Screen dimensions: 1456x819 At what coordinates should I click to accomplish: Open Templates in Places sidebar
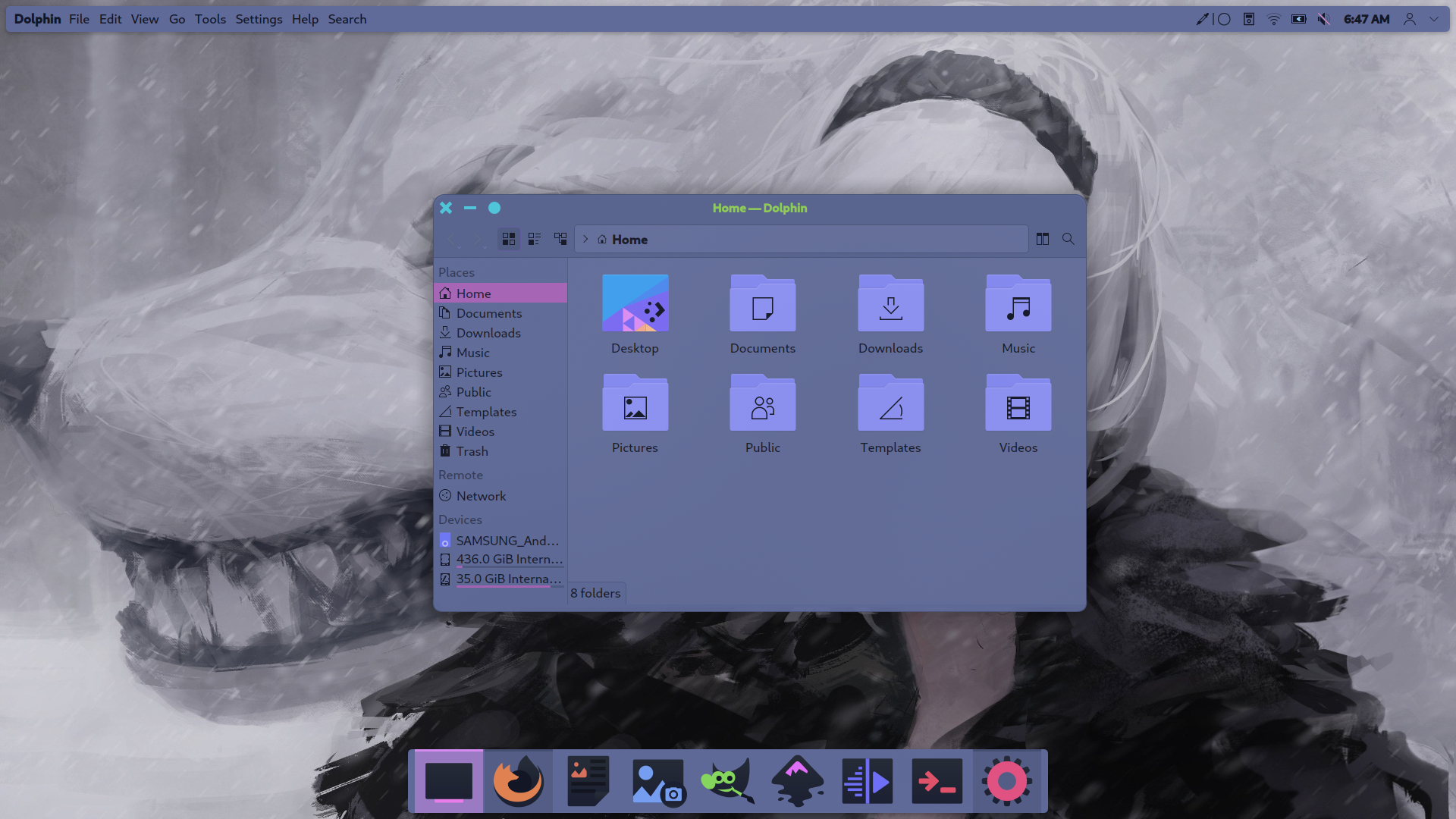coord(500,412)
